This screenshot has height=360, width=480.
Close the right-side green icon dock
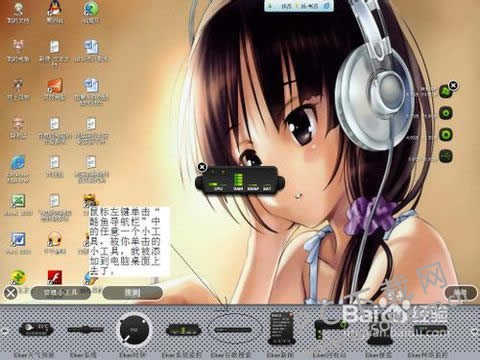coord(453,85)
